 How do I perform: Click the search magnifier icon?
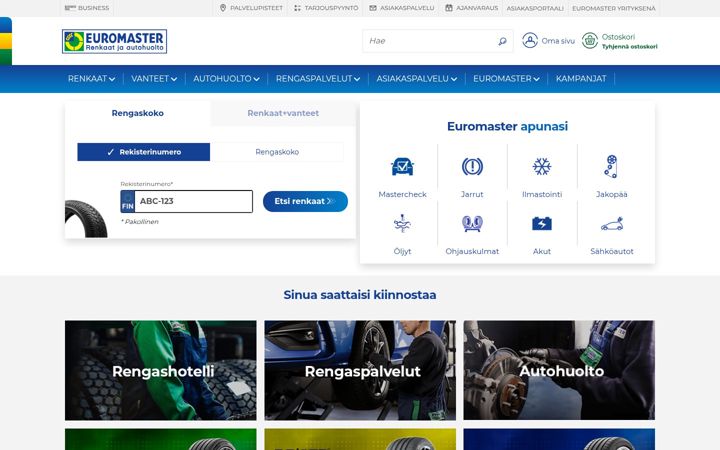[502, 41]
